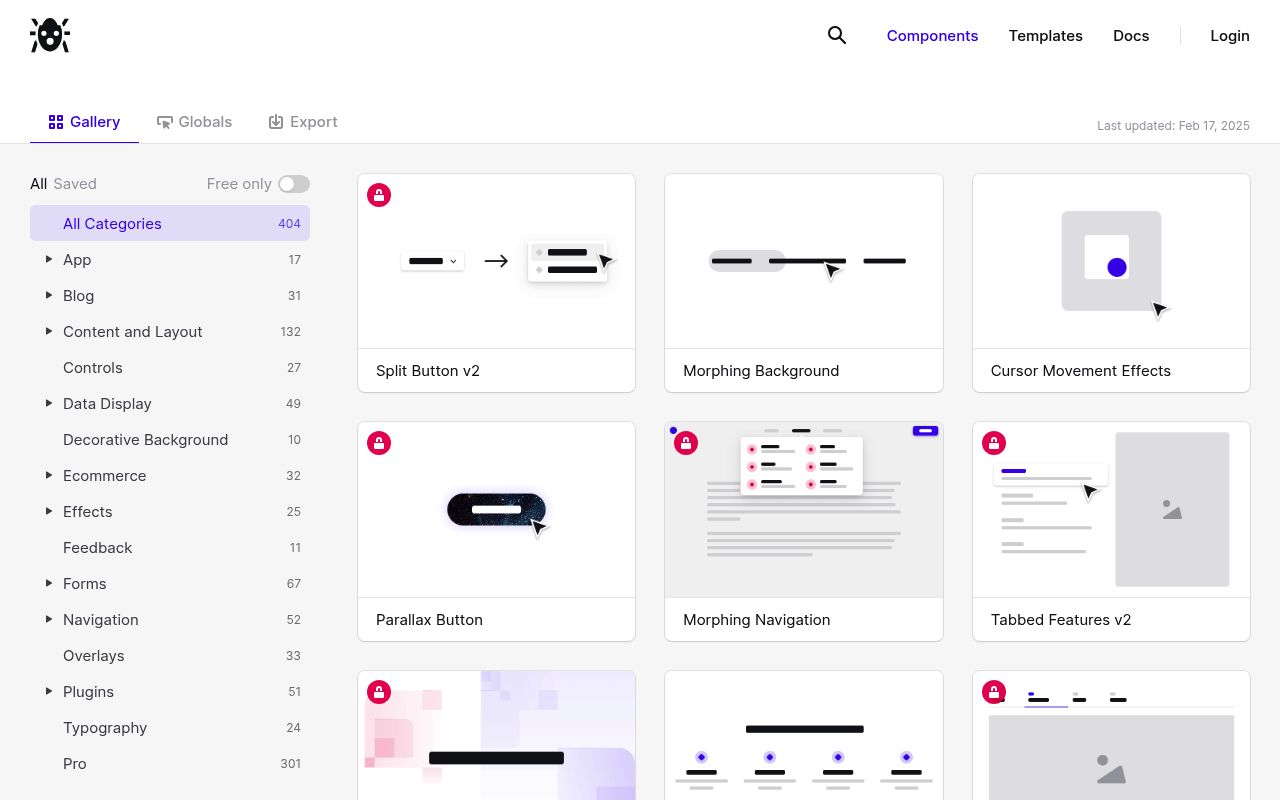Click lock badge on Tabbed Features v2 card
This screenshot has width=1280, height=800.
(x=993, y=443)
